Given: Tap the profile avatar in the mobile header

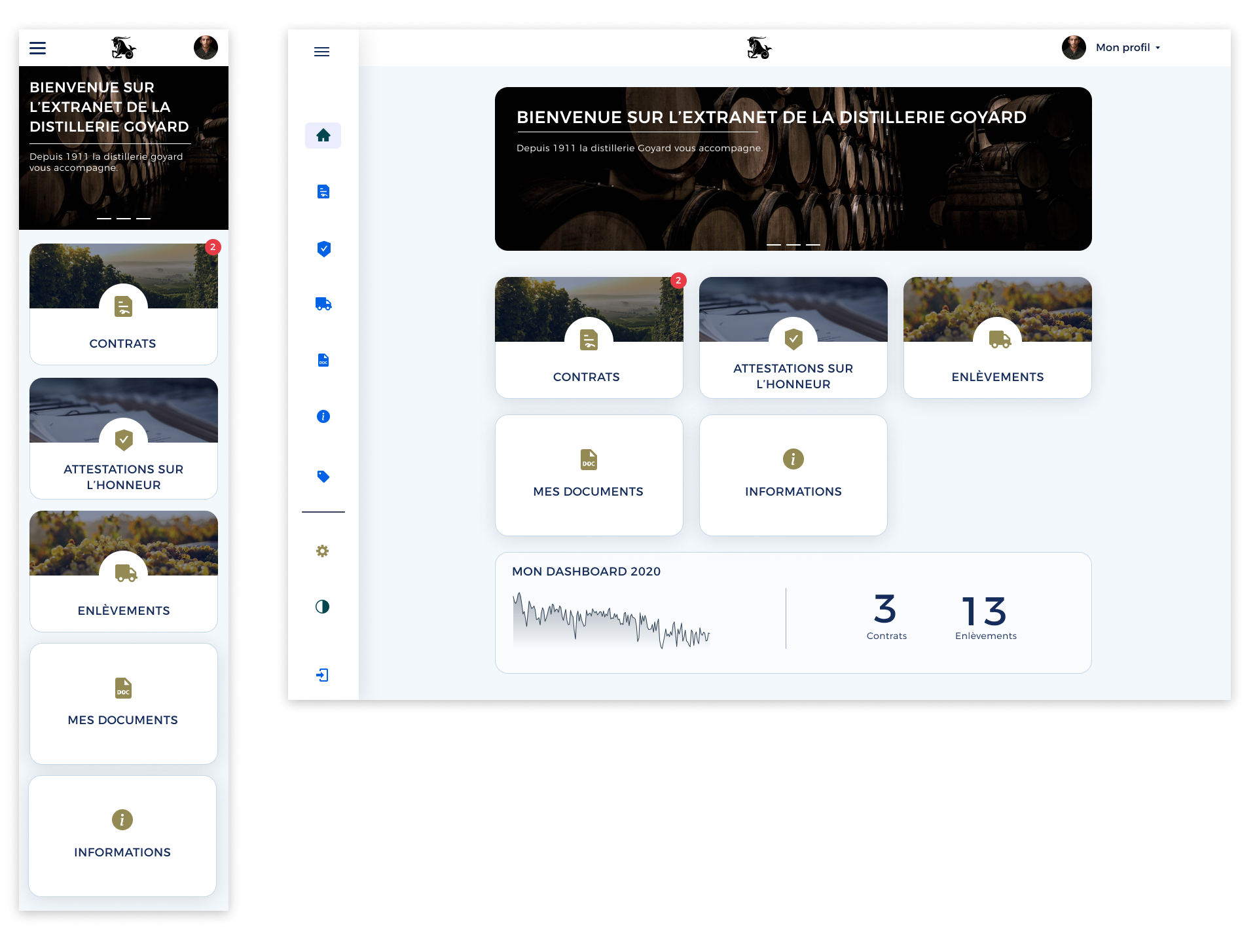Looking at the screenshot, I should pos(206,48).
